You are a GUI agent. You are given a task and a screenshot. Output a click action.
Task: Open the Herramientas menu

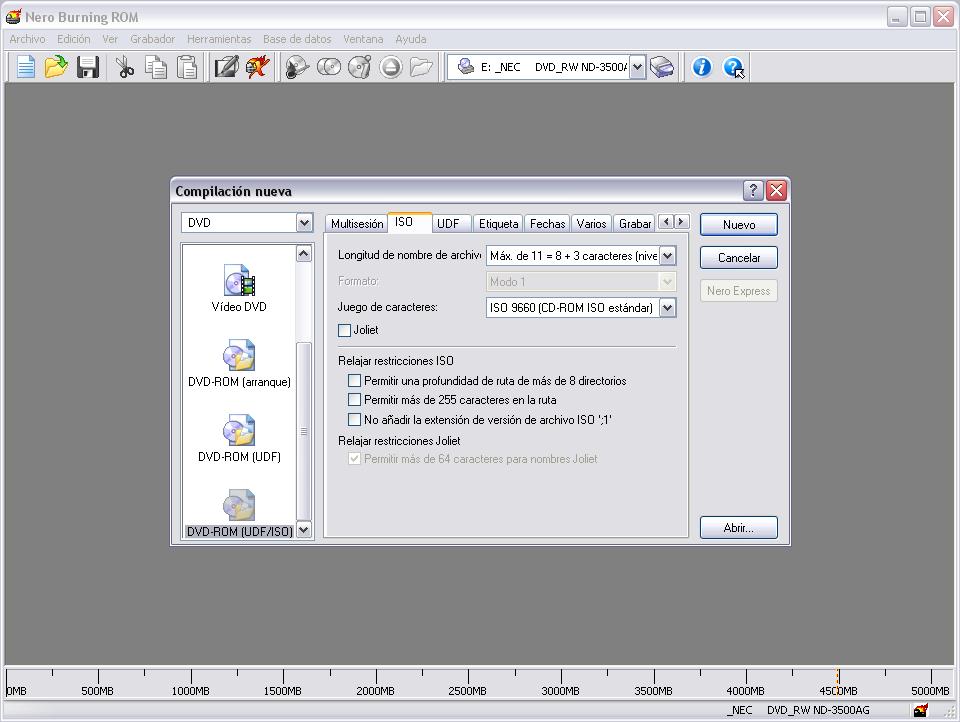click(219, 39)
